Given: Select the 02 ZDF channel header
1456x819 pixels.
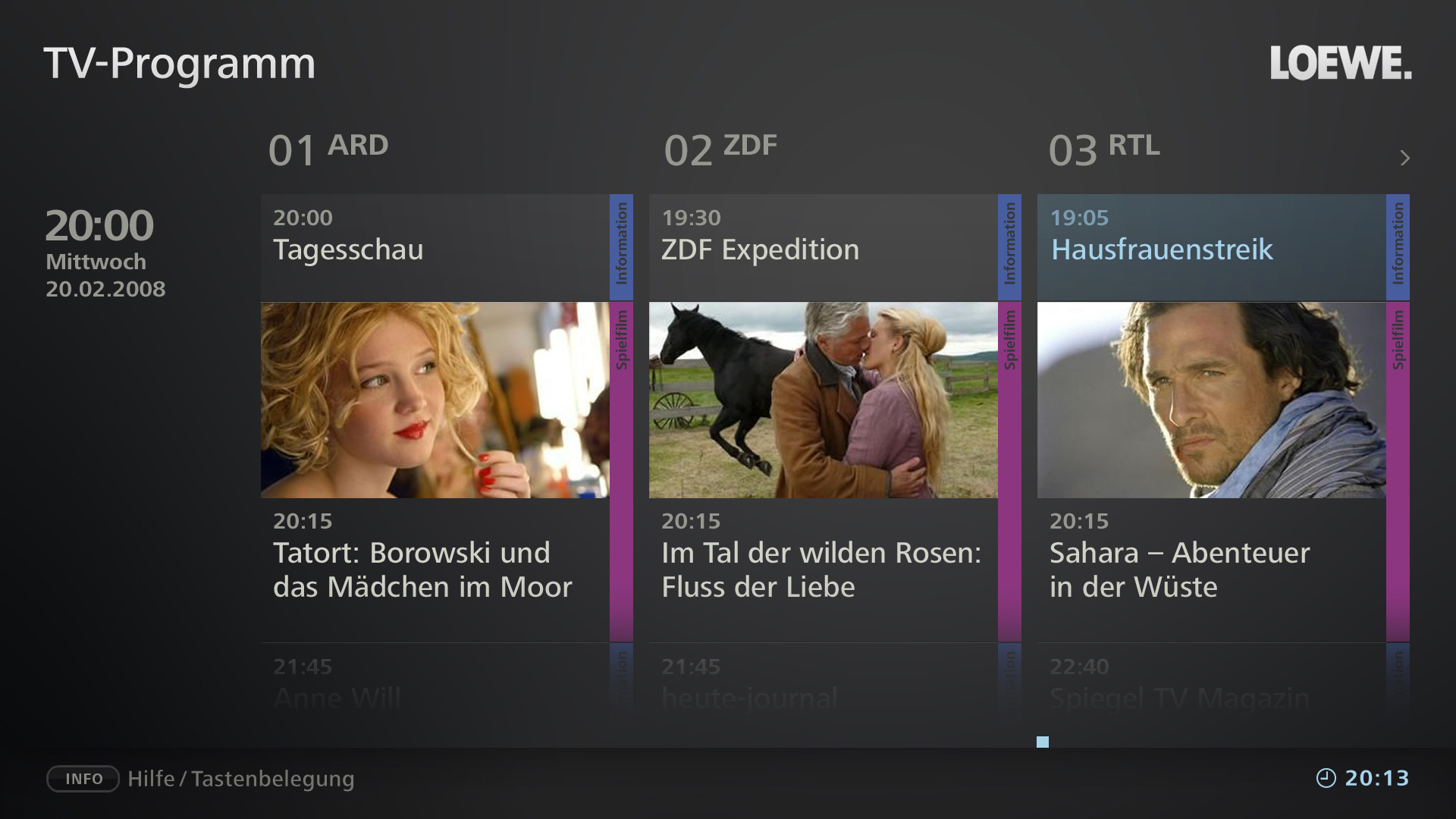Looking at the screenshot, I should click(x=720, y=149).
